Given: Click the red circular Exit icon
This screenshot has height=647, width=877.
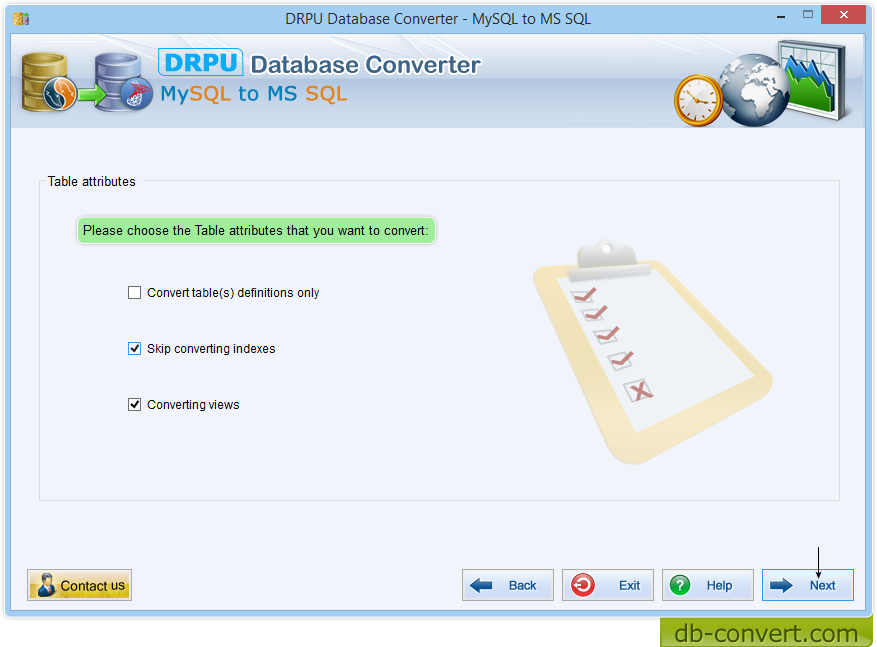Looking at the screenshot, I should pos(583,585).
